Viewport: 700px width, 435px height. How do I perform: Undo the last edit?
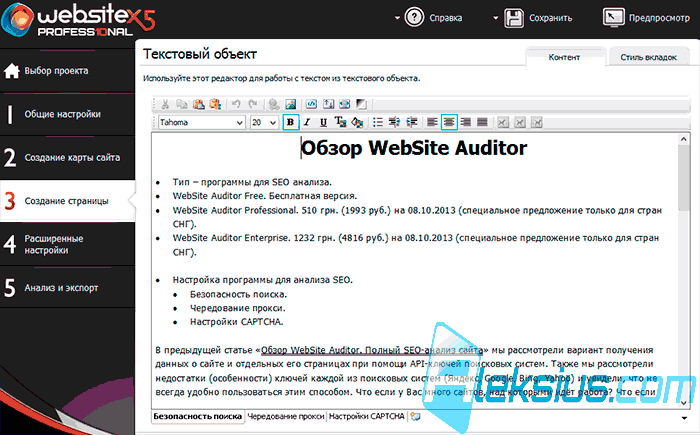(x=236, y=105)
